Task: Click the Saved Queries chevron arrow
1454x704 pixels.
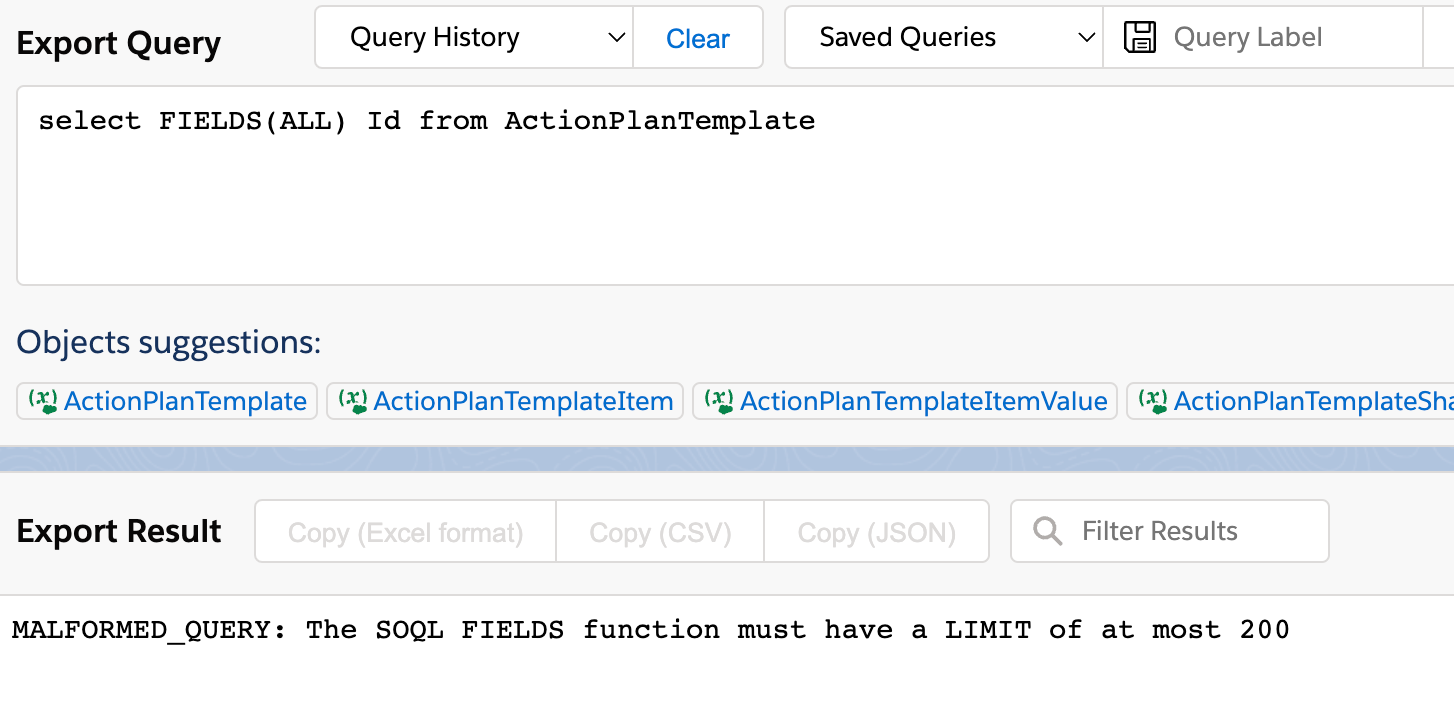Action: pyautogui.click(x=1086, y=36)
